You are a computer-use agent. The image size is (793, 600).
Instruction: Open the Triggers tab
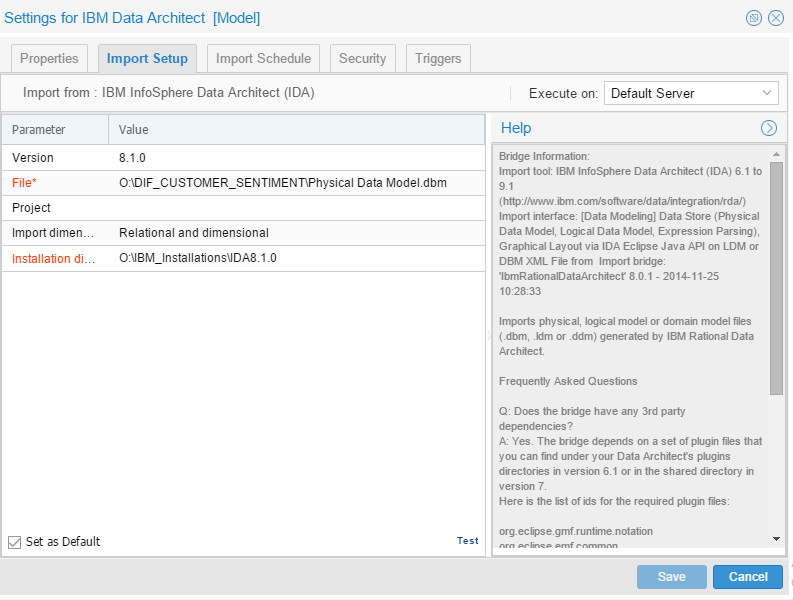438,58
